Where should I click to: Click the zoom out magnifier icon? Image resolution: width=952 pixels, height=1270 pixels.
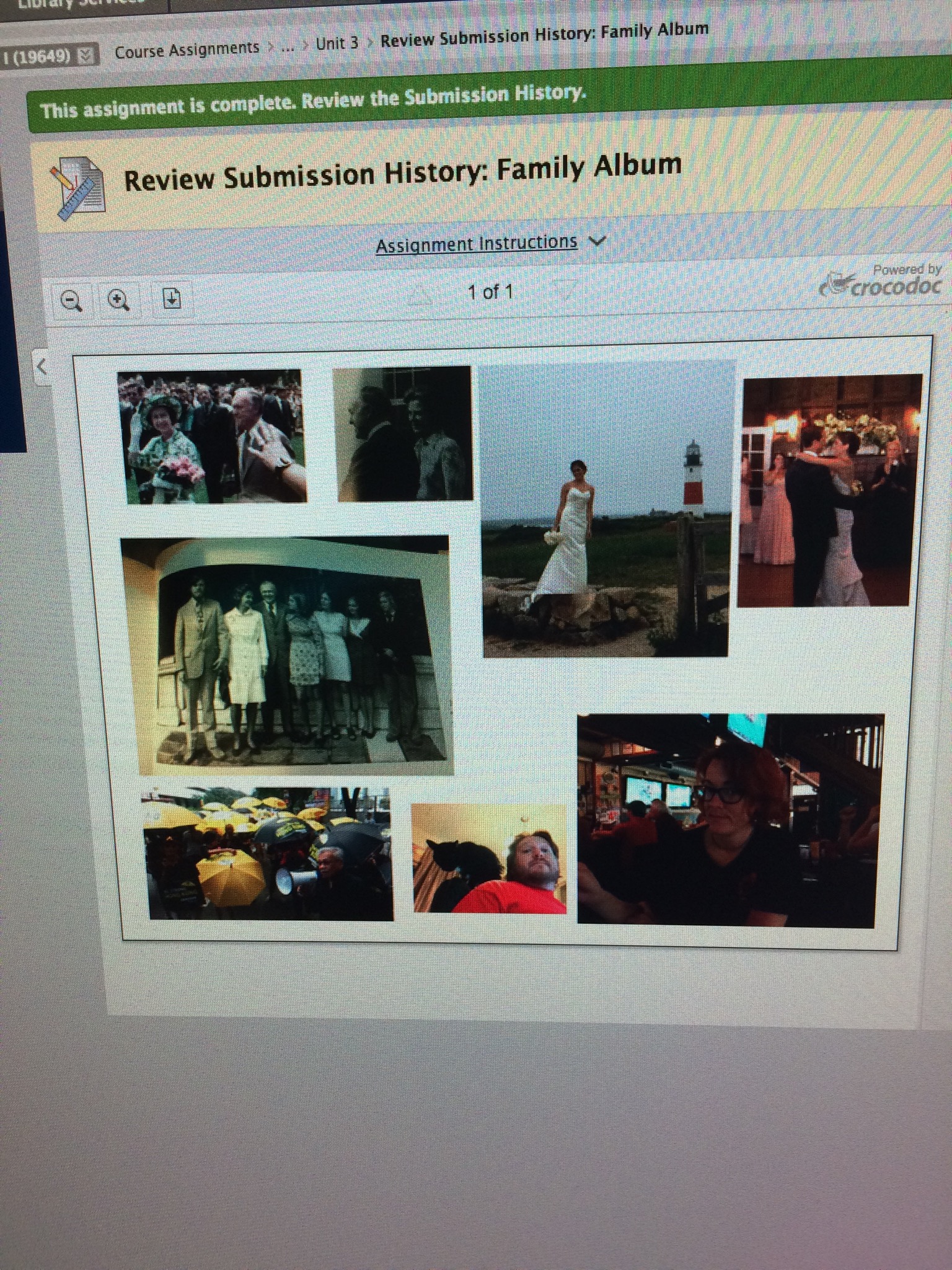pos(72,301)
